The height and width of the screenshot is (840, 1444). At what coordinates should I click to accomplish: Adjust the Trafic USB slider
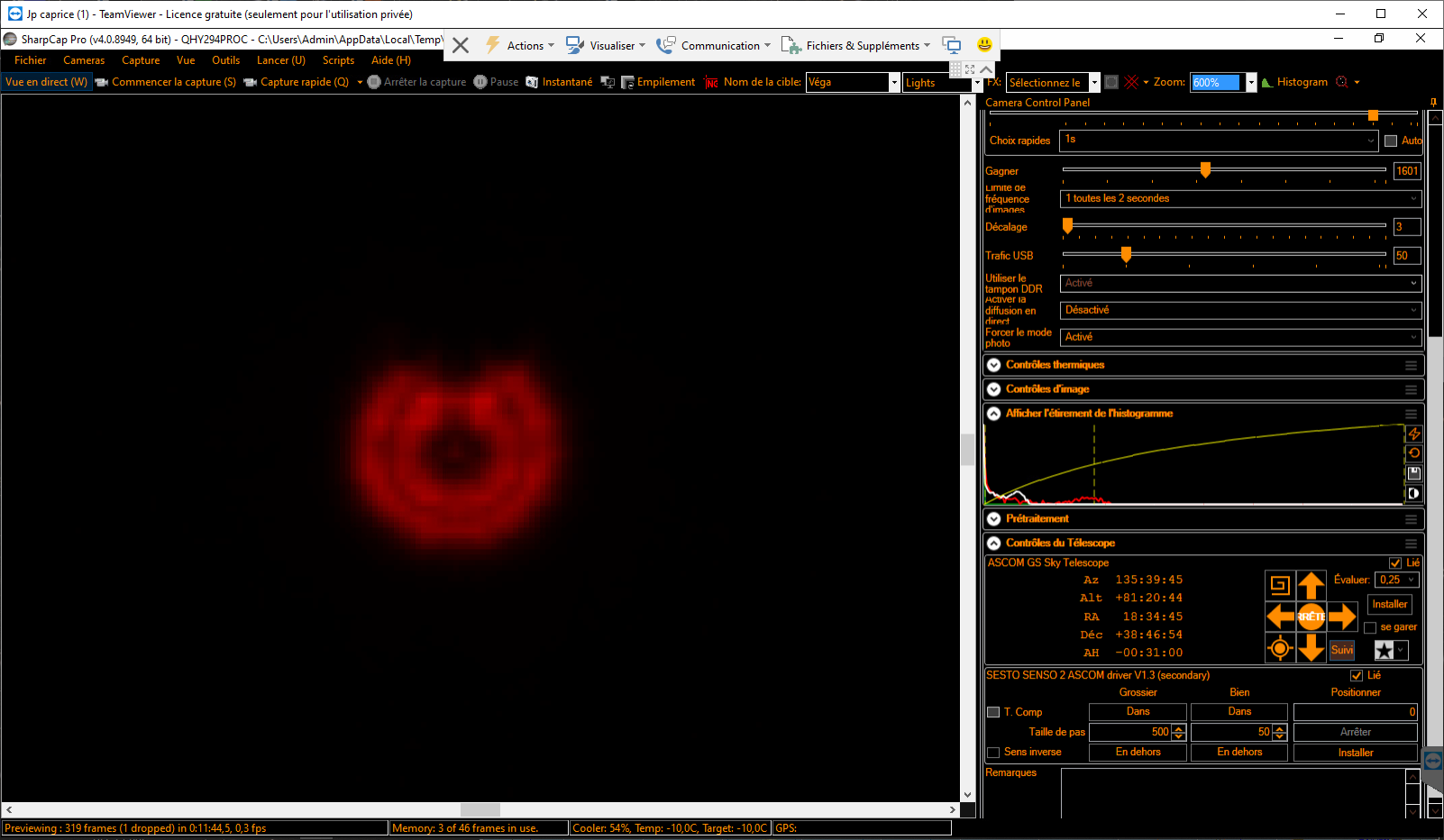point(1126,254)
